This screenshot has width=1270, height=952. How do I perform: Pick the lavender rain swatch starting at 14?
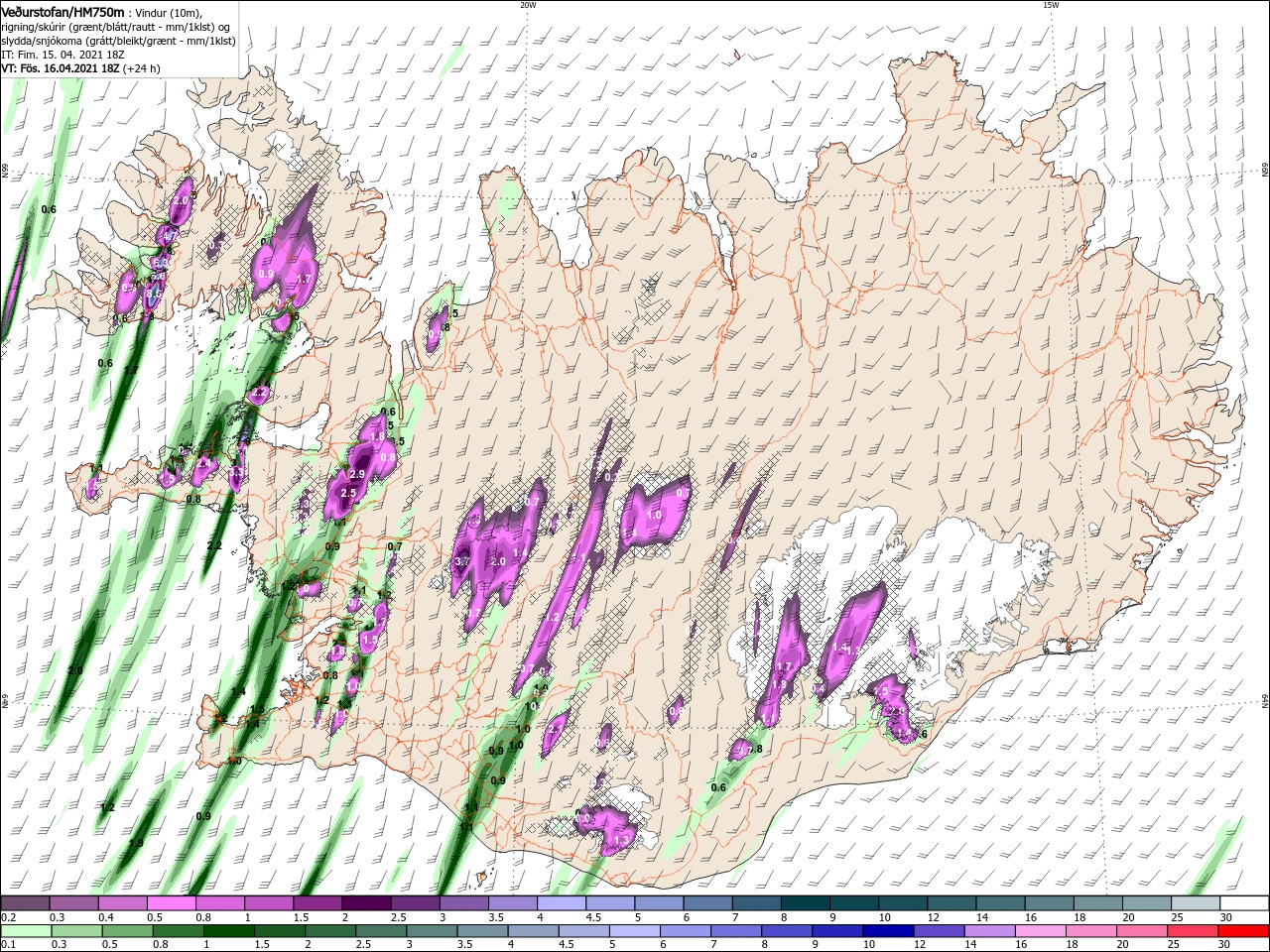click(989, 931)
